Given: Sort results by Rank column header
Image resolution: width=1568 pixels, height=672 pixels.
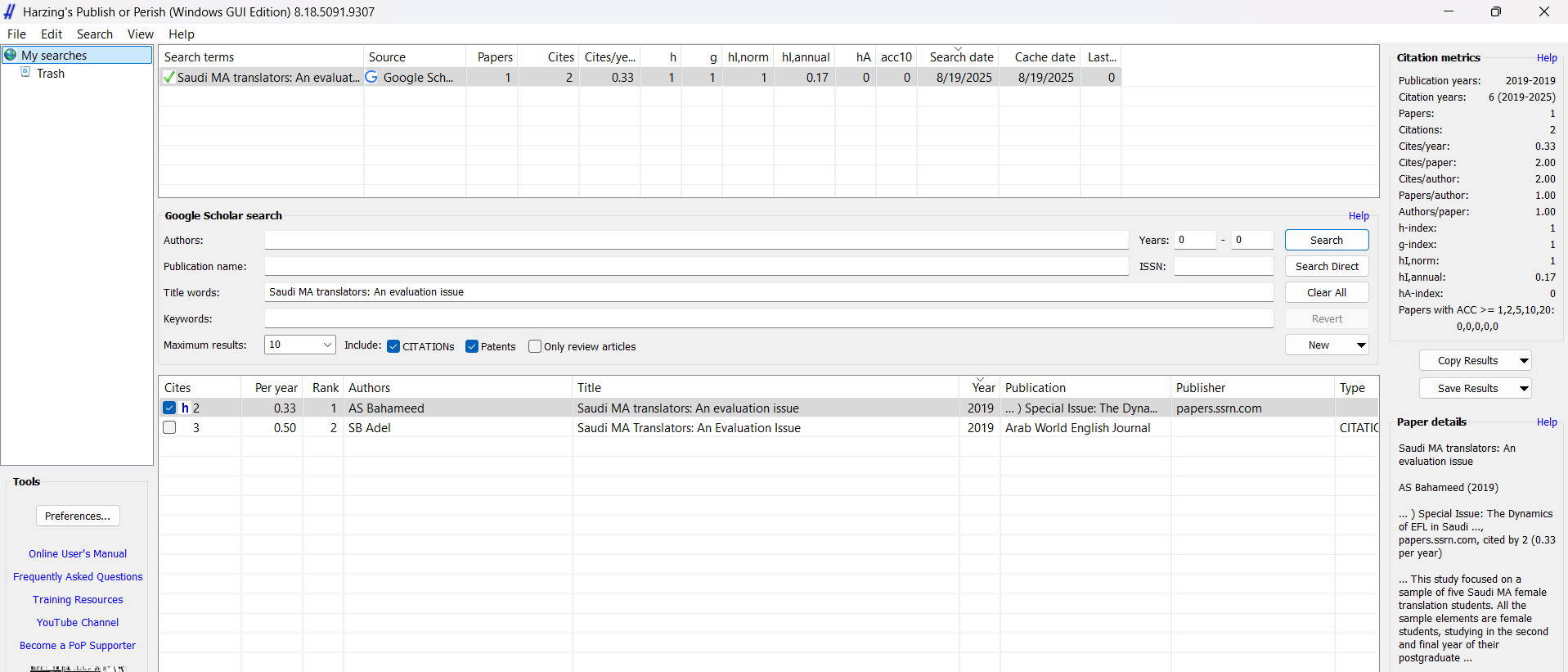Looking at the screenshot, I should [x=325, y=388].
